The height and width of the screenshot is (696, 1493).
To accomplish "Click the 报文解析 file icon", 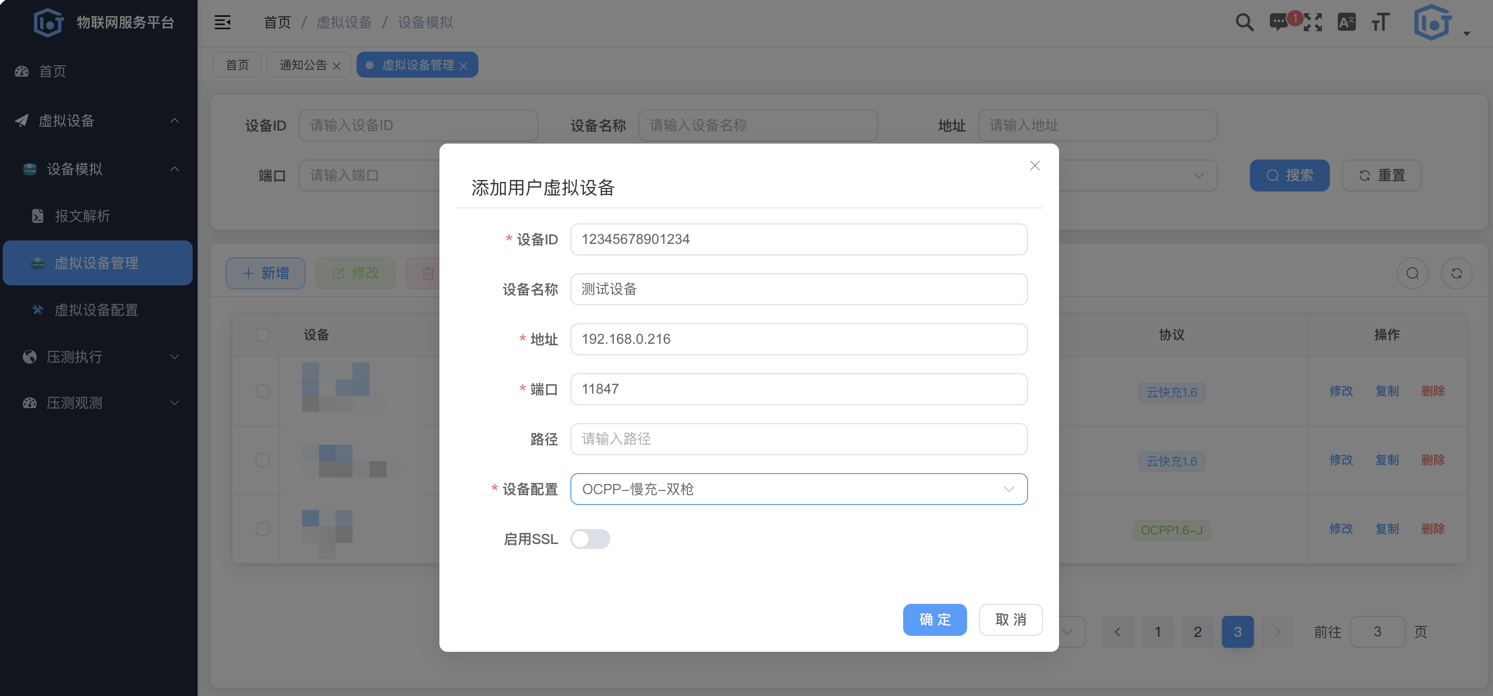I will click(38, 216).
